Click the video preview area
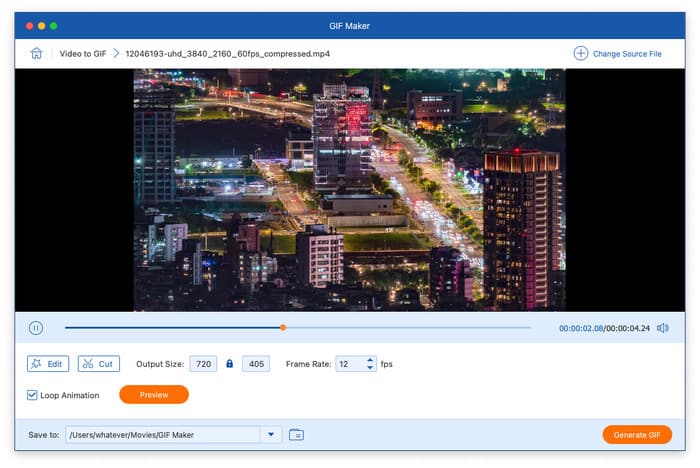 point(349,190)
